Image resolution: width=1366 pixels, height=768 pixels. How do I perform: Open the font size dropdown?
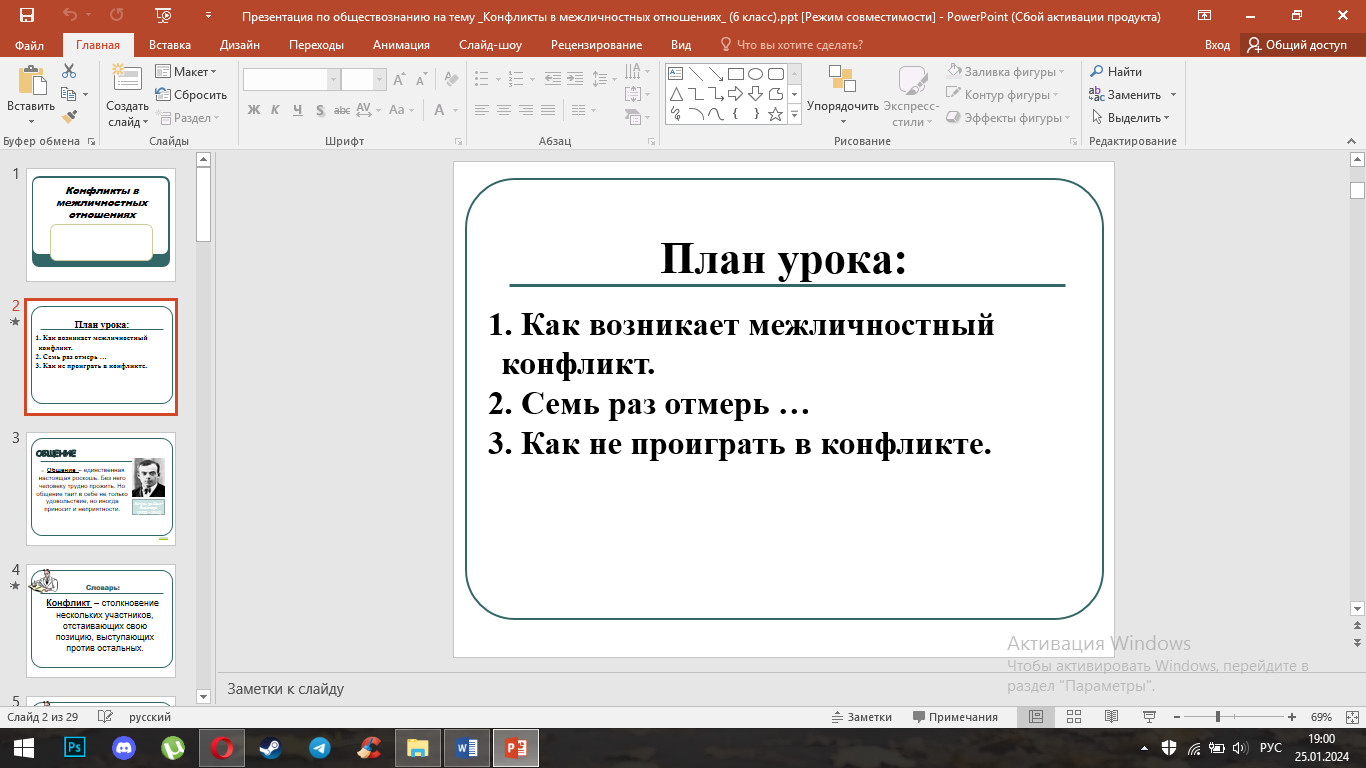coord(380,80)
